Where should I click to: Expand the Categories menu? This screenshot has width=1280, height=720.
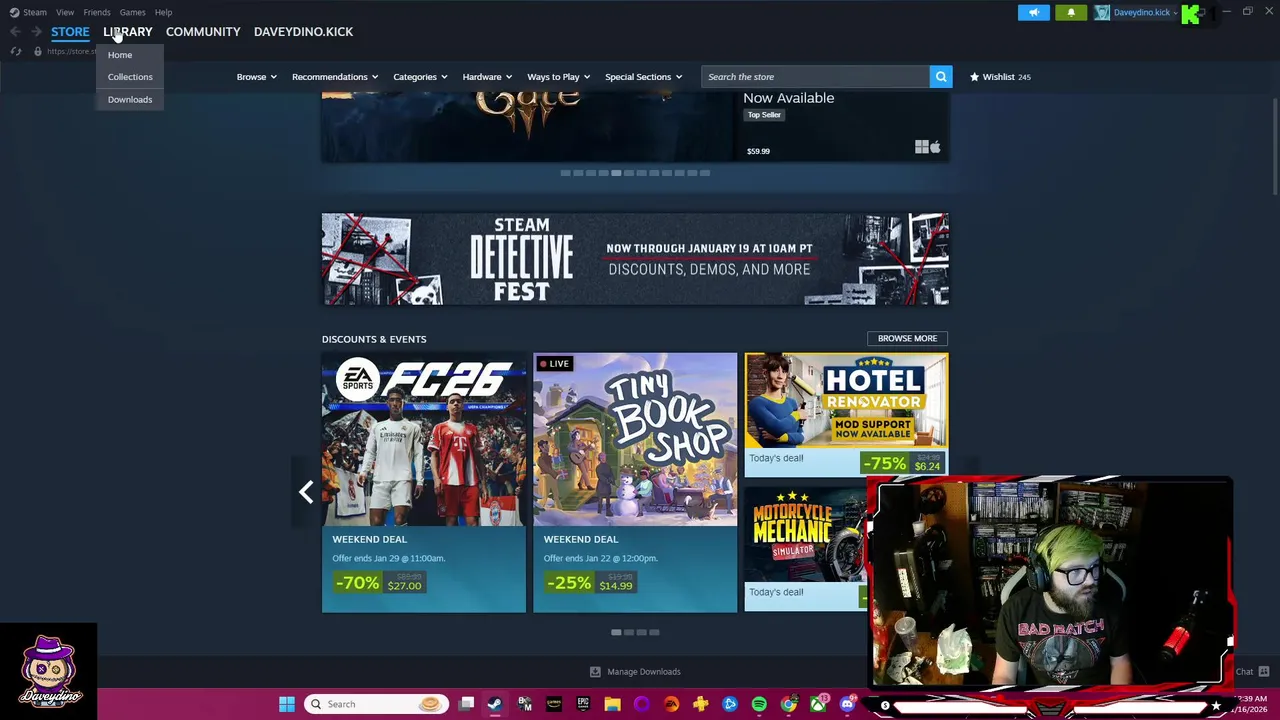(x=420, y=77)
